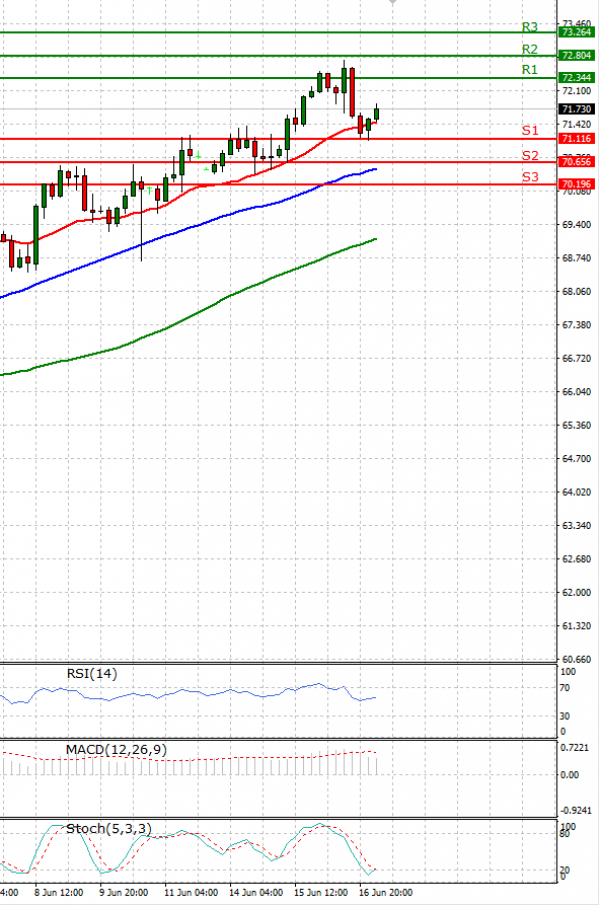Click the 66.040 price axis value
The height and width of the screenshot is (906, 600).
pyautogui.click(x=576, y=392)
